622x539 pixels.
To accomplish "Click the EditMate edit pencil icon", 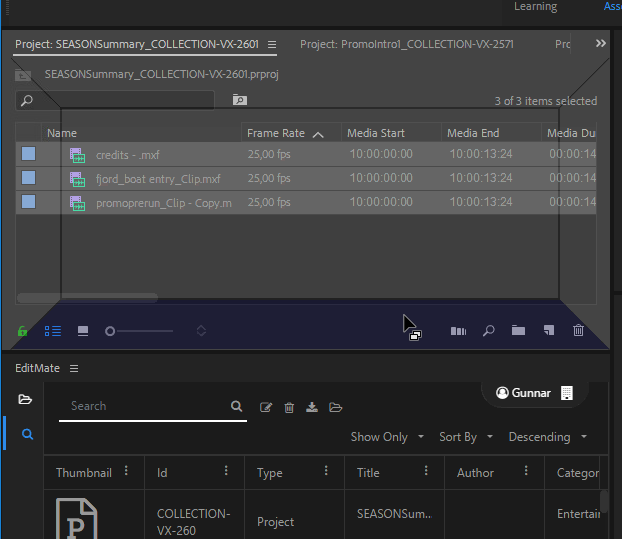I will click(x=266, y=407).
